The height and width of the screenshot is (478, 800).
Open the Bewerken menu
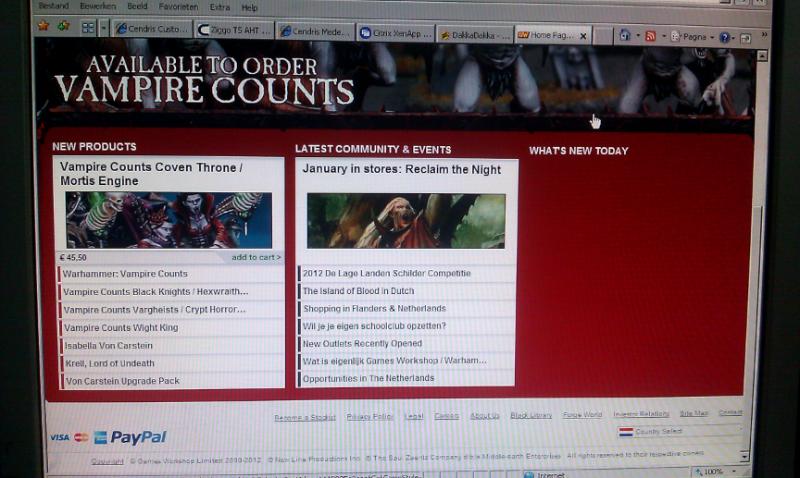(x=98, y=6)
